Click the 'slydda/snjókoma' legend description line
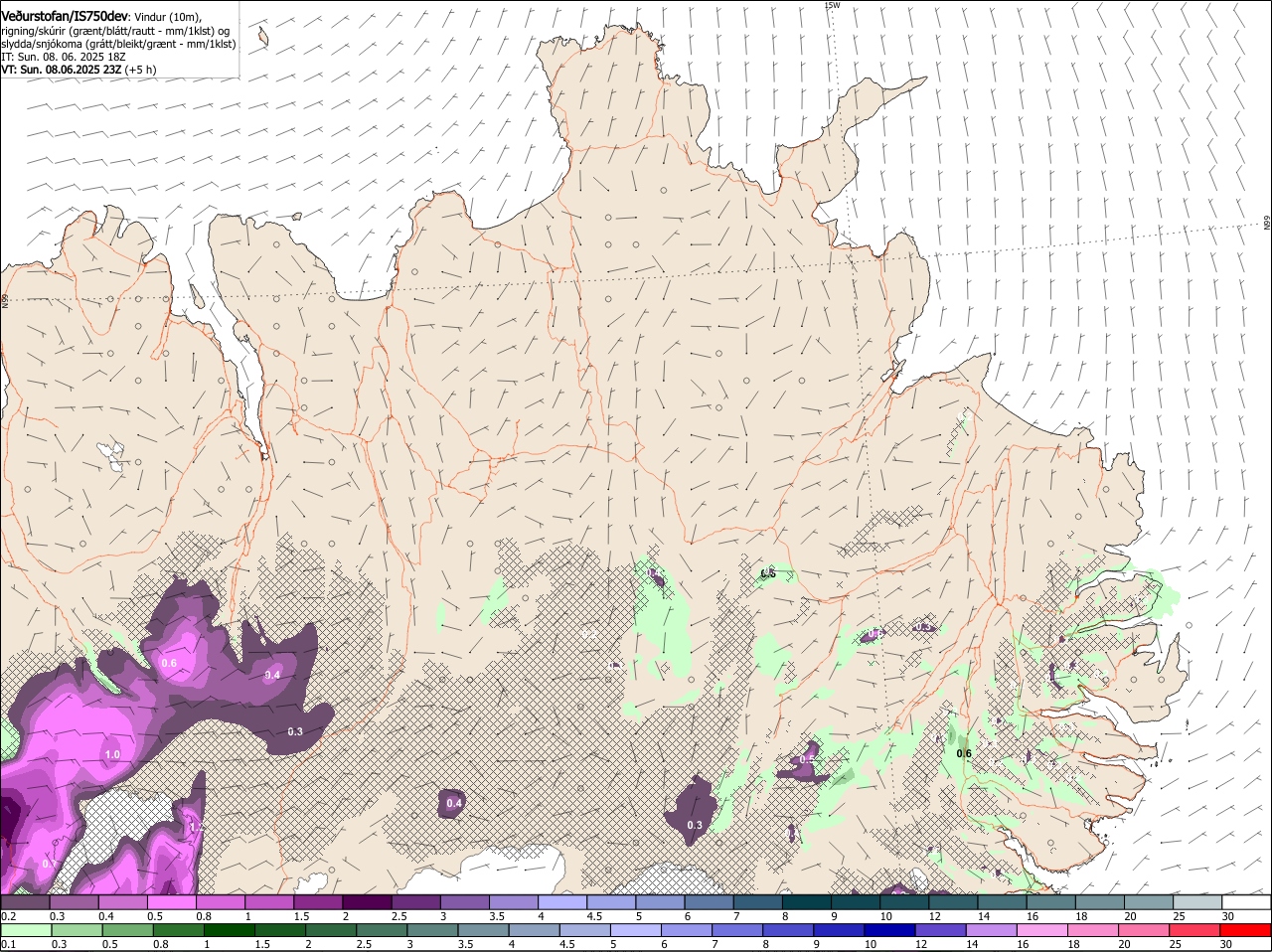1272x952 pixels. click(118, 44)
